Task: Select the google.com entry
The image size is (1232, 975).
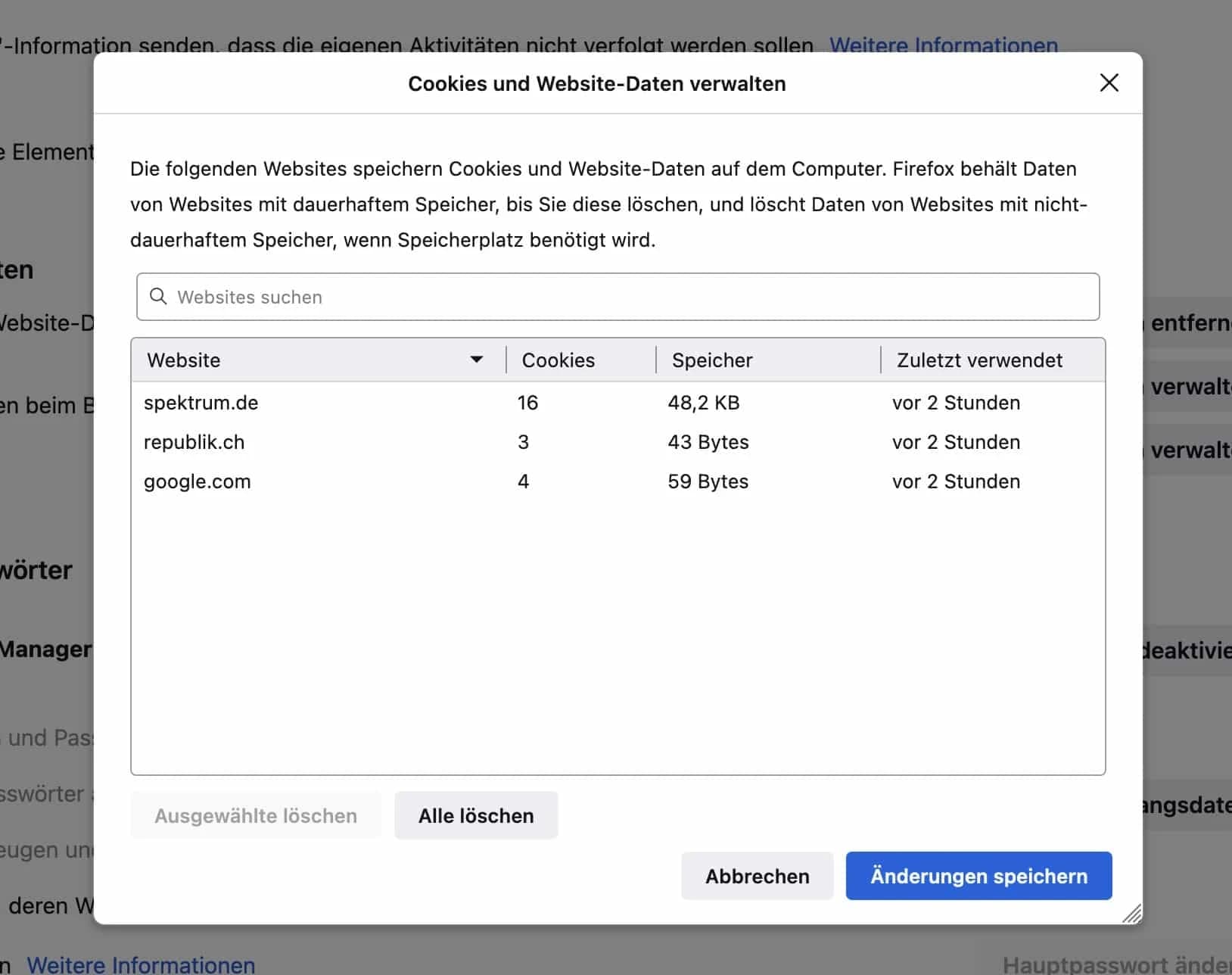Action: pyautogui.click(x=198, y=481)
